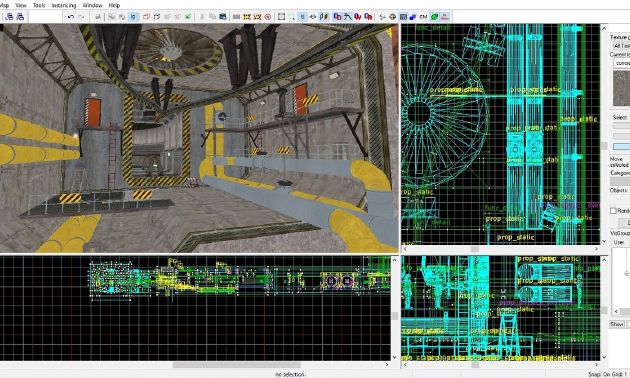The image size is (630, 378).
Task: Select the Groups selection mode icon
Action: [x=338, y=17]
